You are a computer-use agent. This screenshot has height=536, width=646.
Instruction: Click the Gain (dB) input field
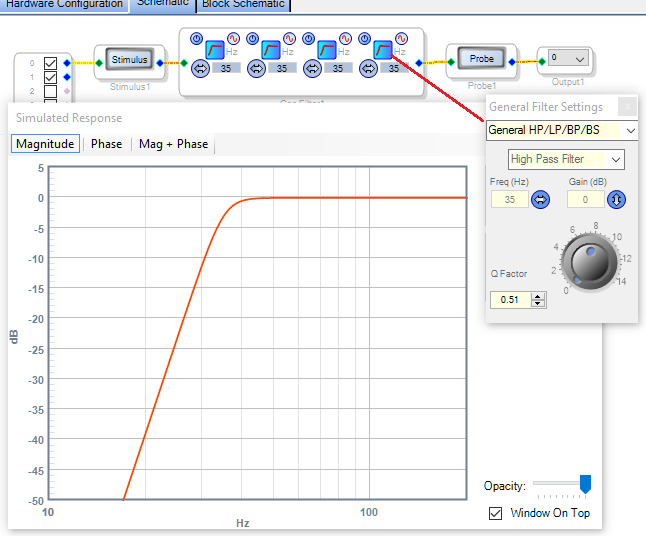click(x=585, y=200)
